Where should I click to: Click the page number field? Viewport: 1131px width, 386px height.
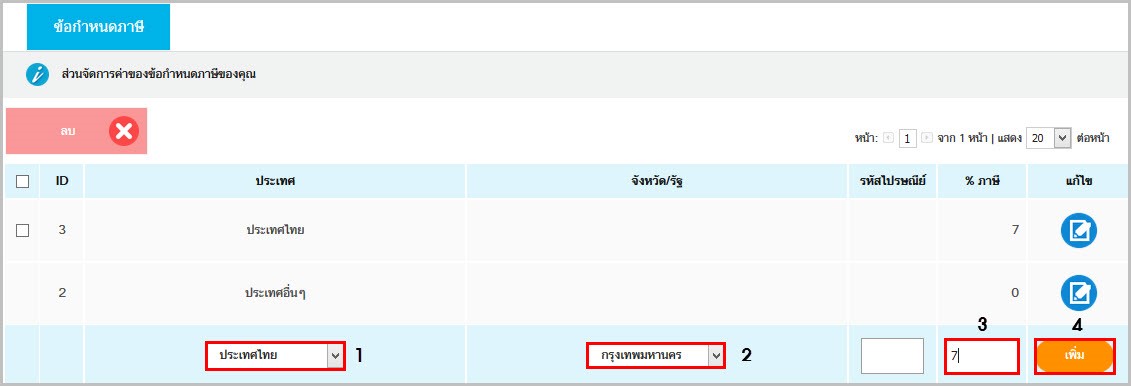pos(907,138)
